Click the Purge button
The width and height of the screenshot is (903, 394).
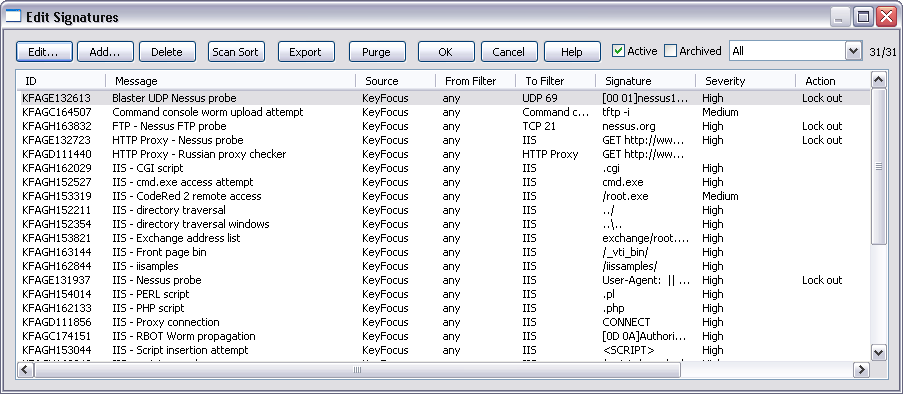click(377, 52)
